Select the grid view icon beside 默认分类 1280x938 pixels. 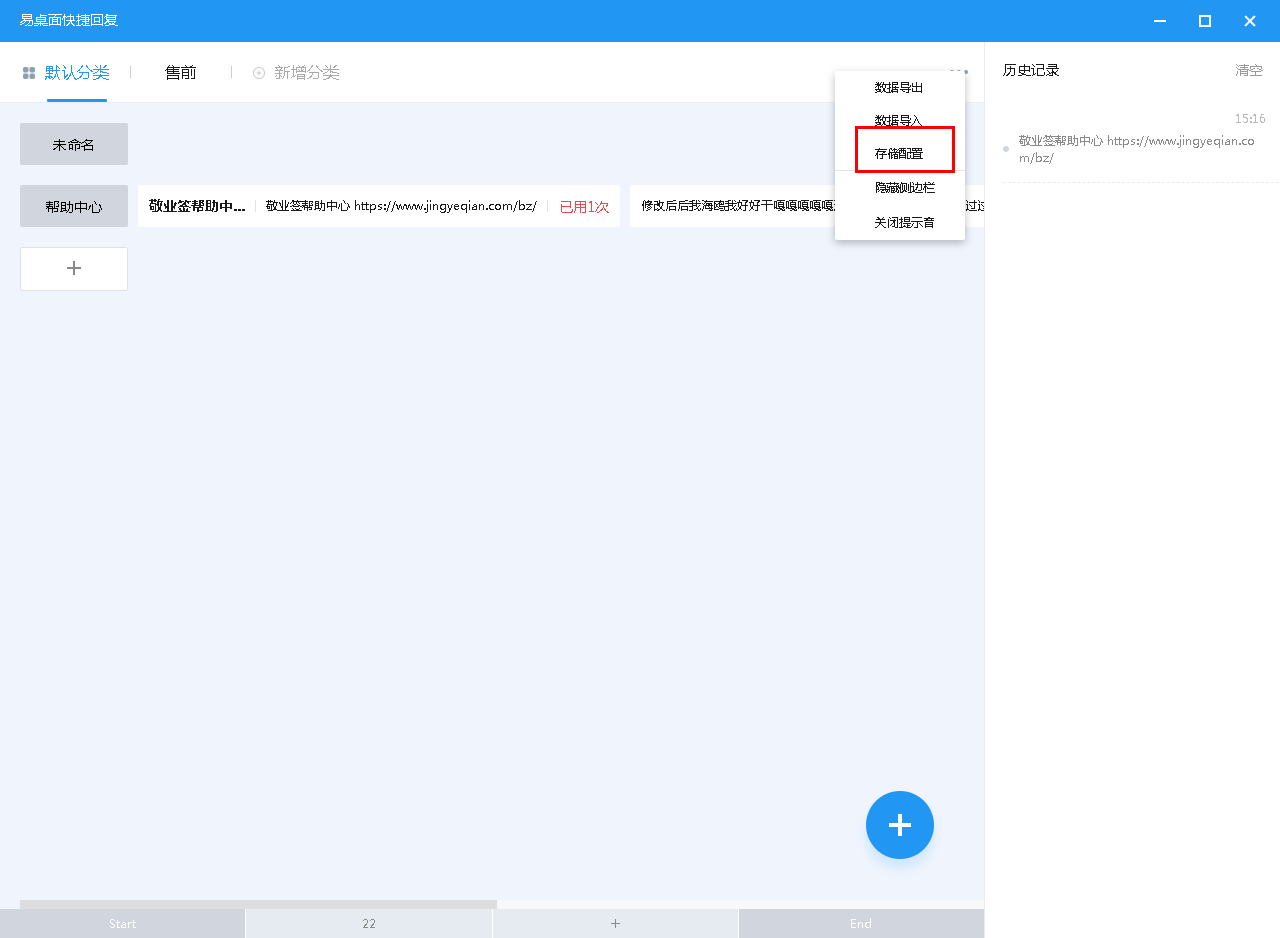pos(28,72)
